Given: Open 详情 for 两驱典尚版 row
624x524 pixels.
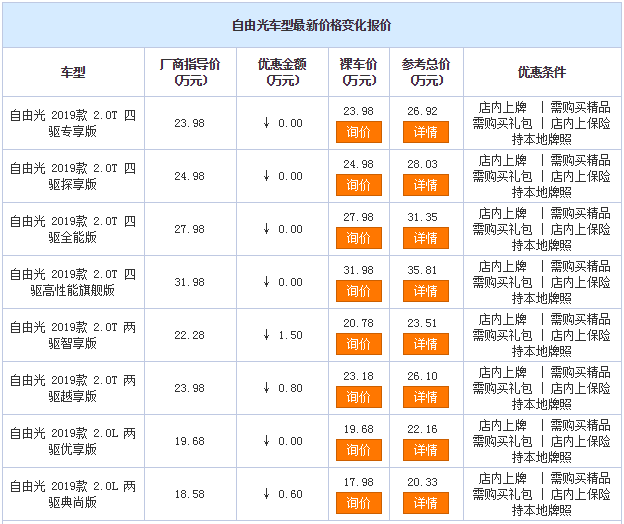Looking at the screenshot, I should point(426,503).
